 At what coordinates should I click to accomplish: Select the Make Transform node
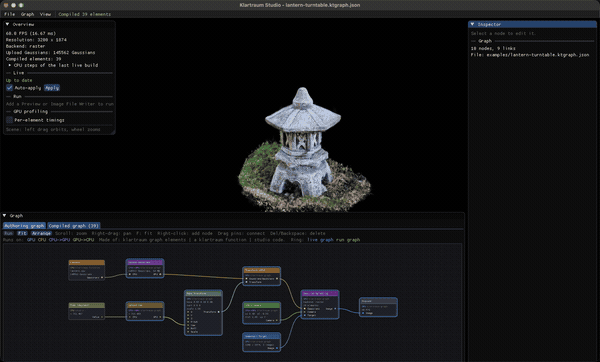(203, 313)
